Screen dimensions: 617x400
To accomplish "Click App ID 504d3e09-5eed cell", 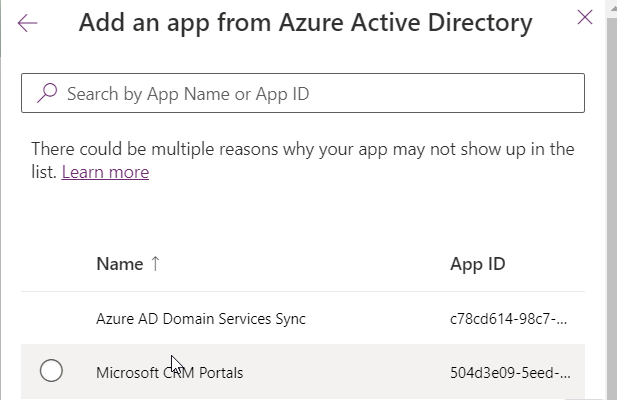I will pyautogui.click(x=510, y=372).
